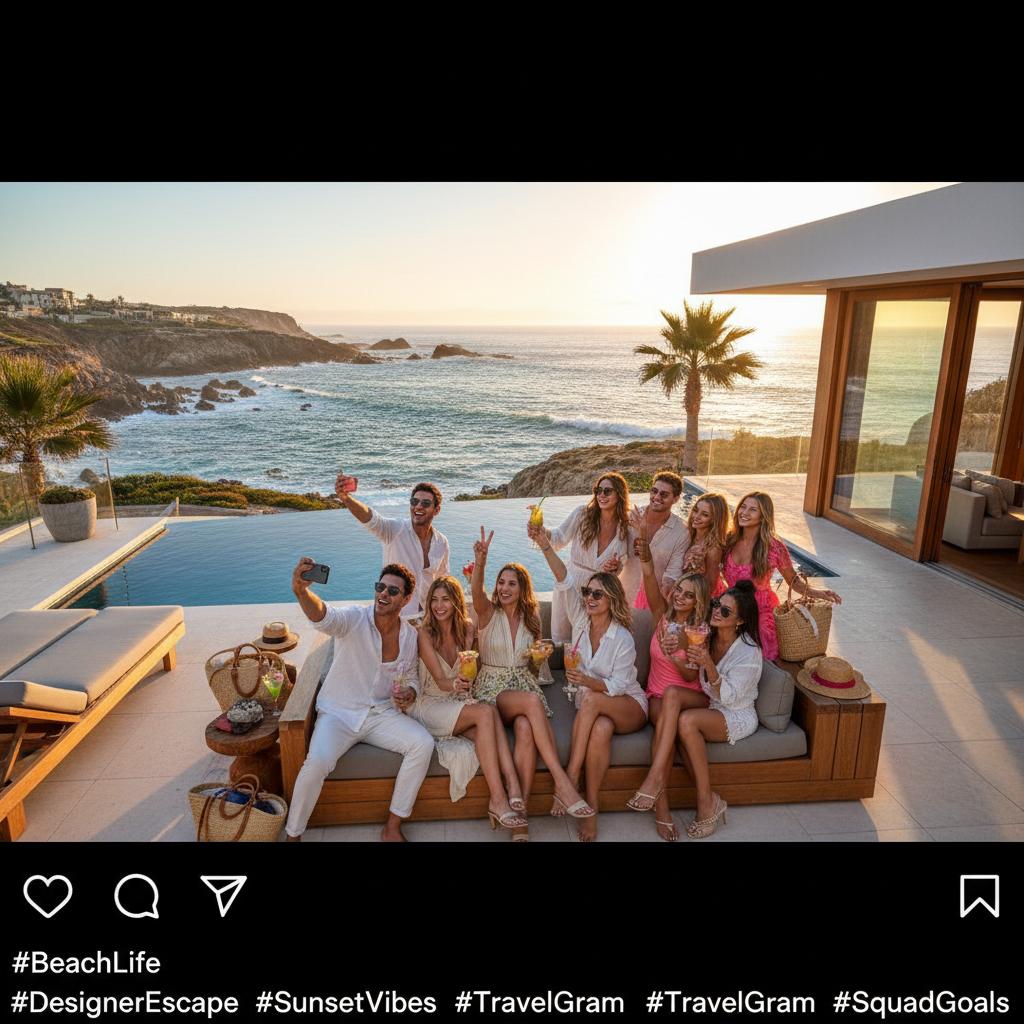Open the first #TravelGram hashtag

coord(539,1002)
